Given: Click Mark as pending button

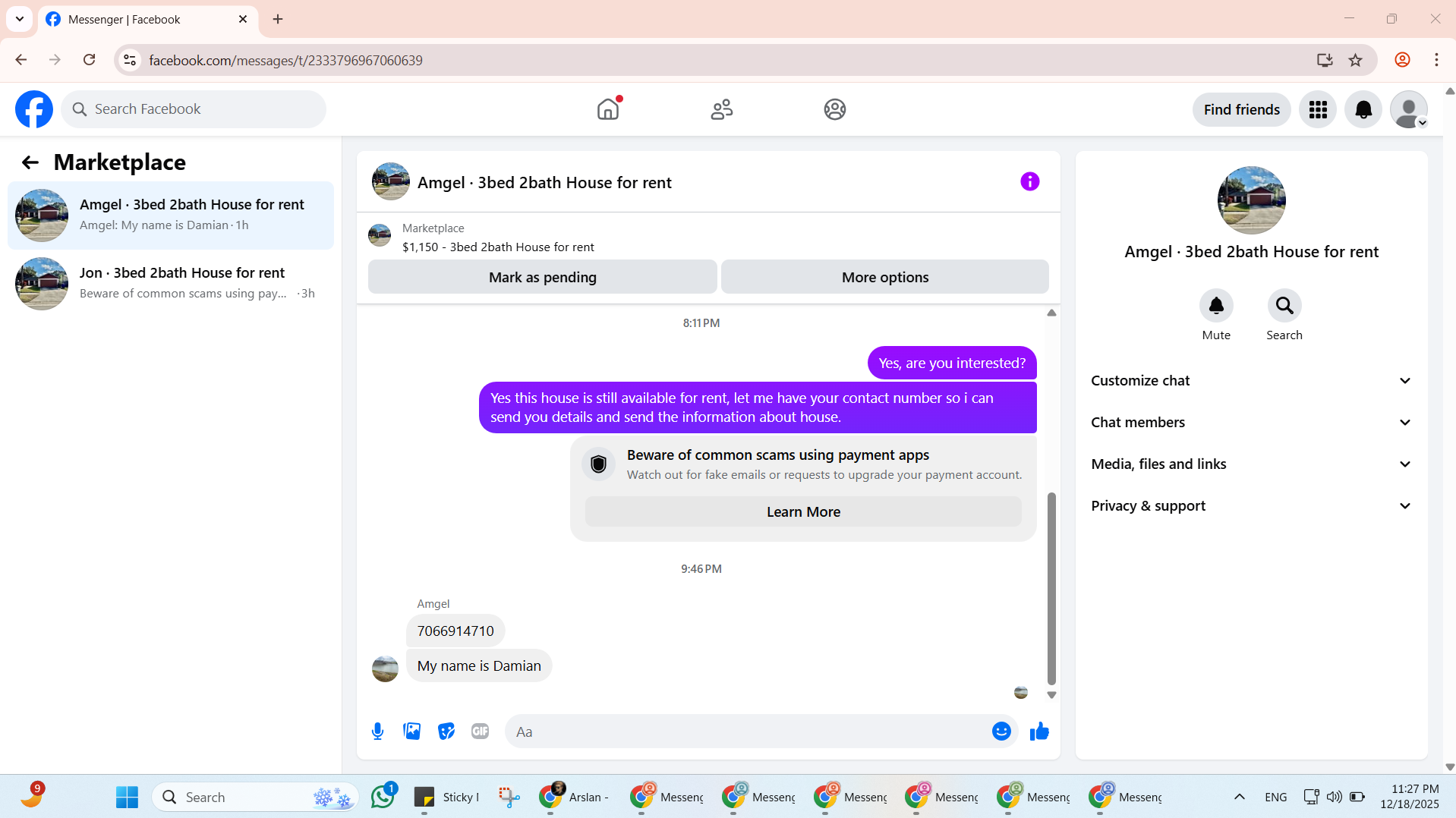Looking at the screenshot, I should click(542, 277).
